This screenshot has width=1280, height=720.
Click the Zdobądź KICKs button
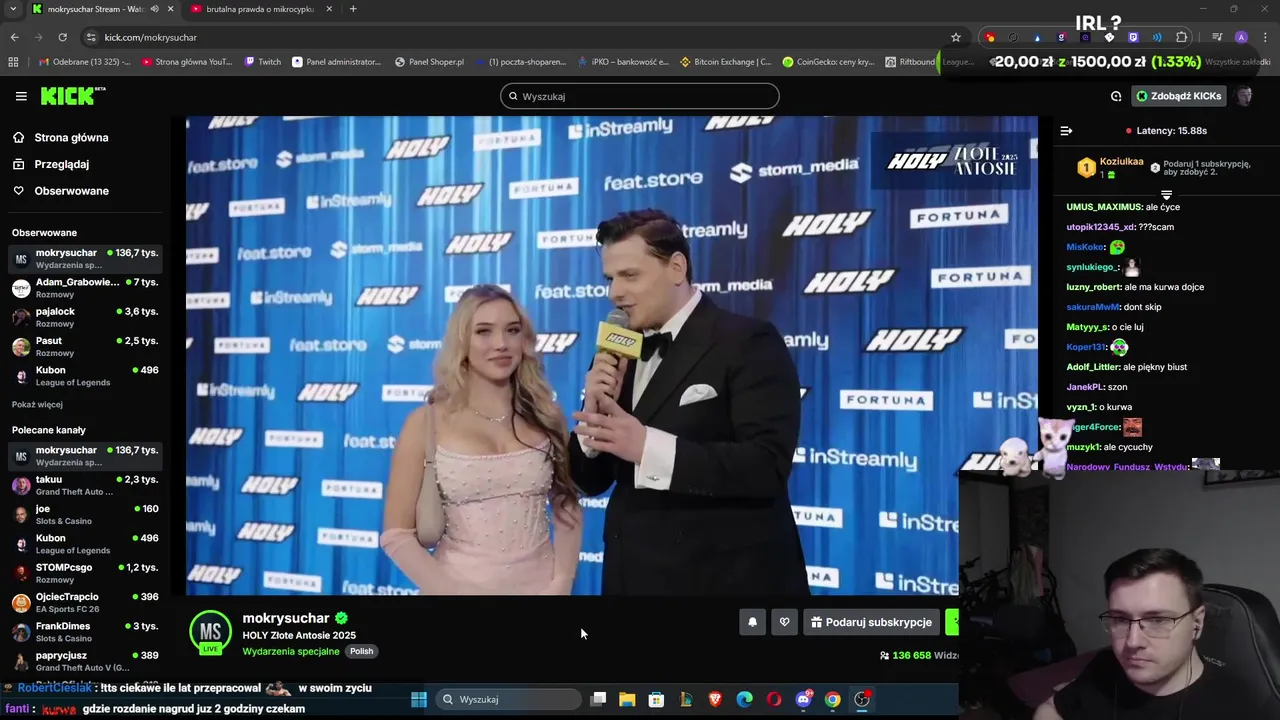pos(1178,96)
